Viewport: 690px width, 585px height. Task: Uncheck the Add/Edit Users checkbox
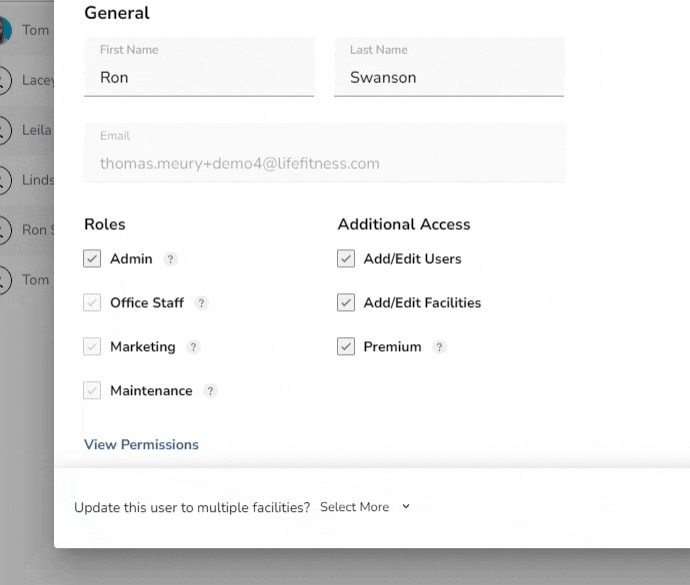coord(346,259)
